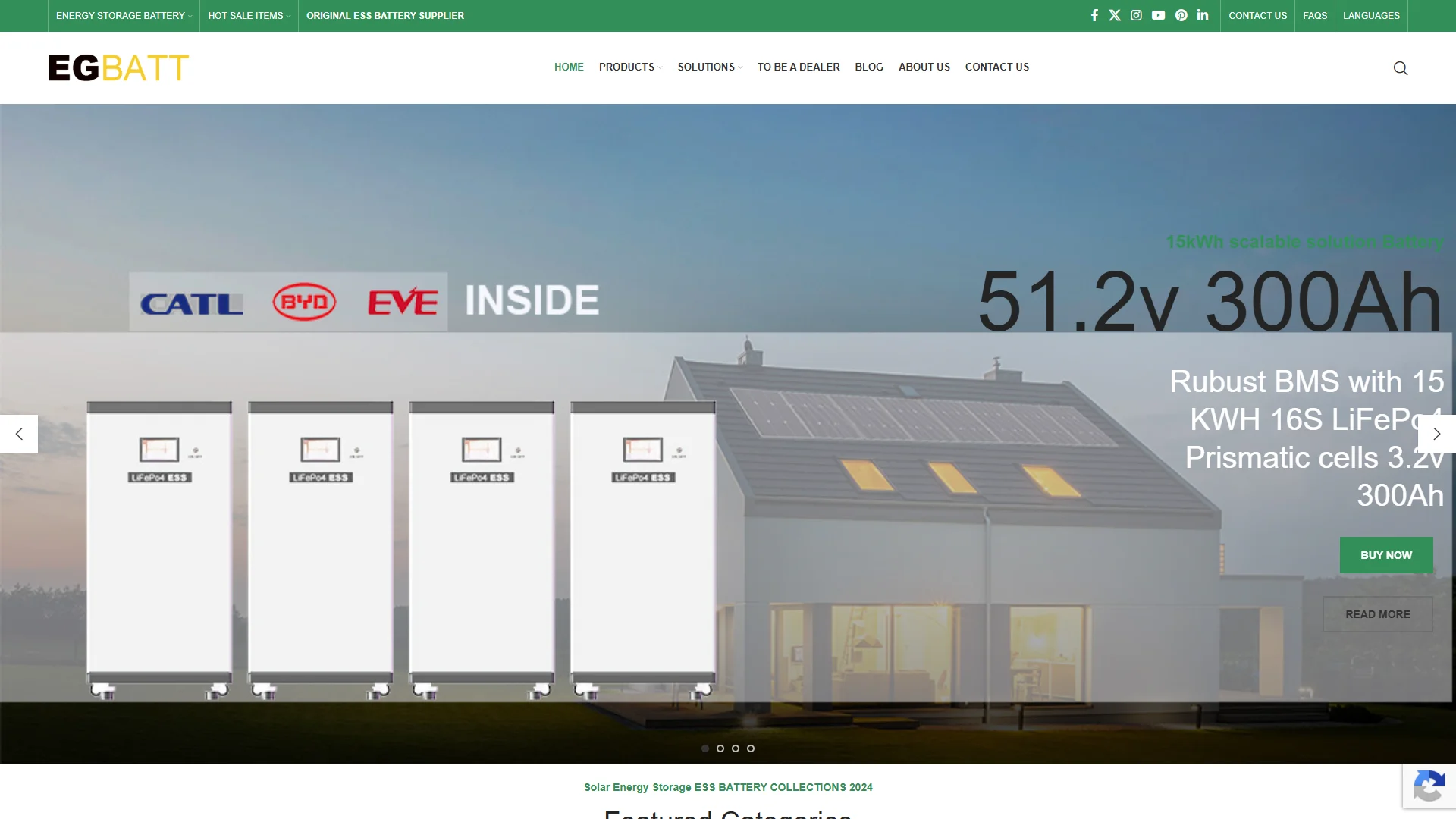This screenshot has width=1456, height=819.
Task: Open To Be A Dealer page
Action: pyautogui.click(x=799, y=67)
